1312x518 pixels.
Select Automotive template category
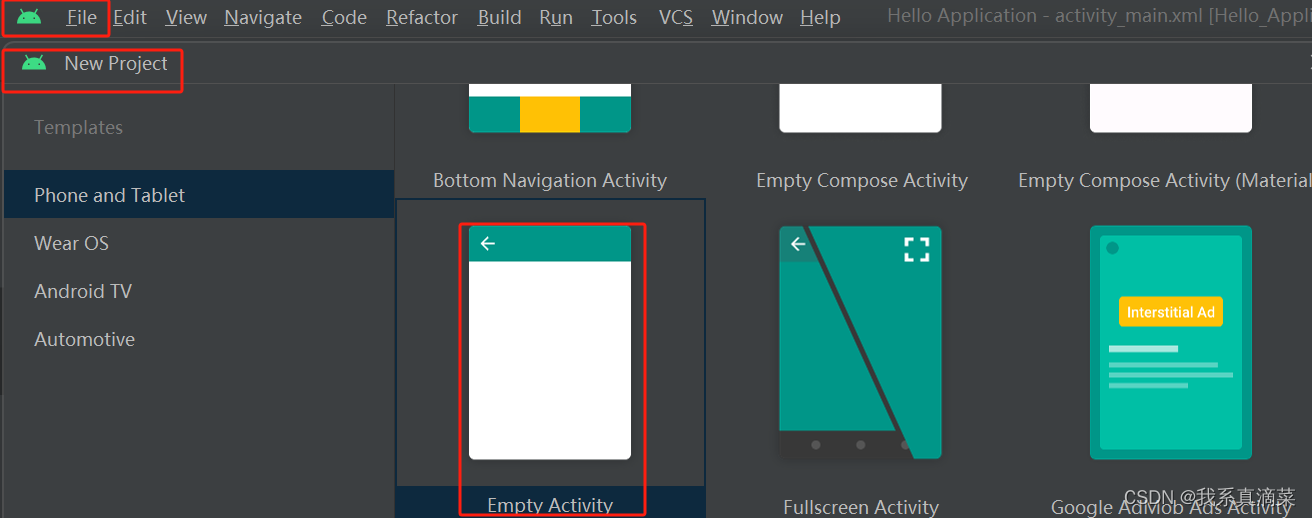199,339
